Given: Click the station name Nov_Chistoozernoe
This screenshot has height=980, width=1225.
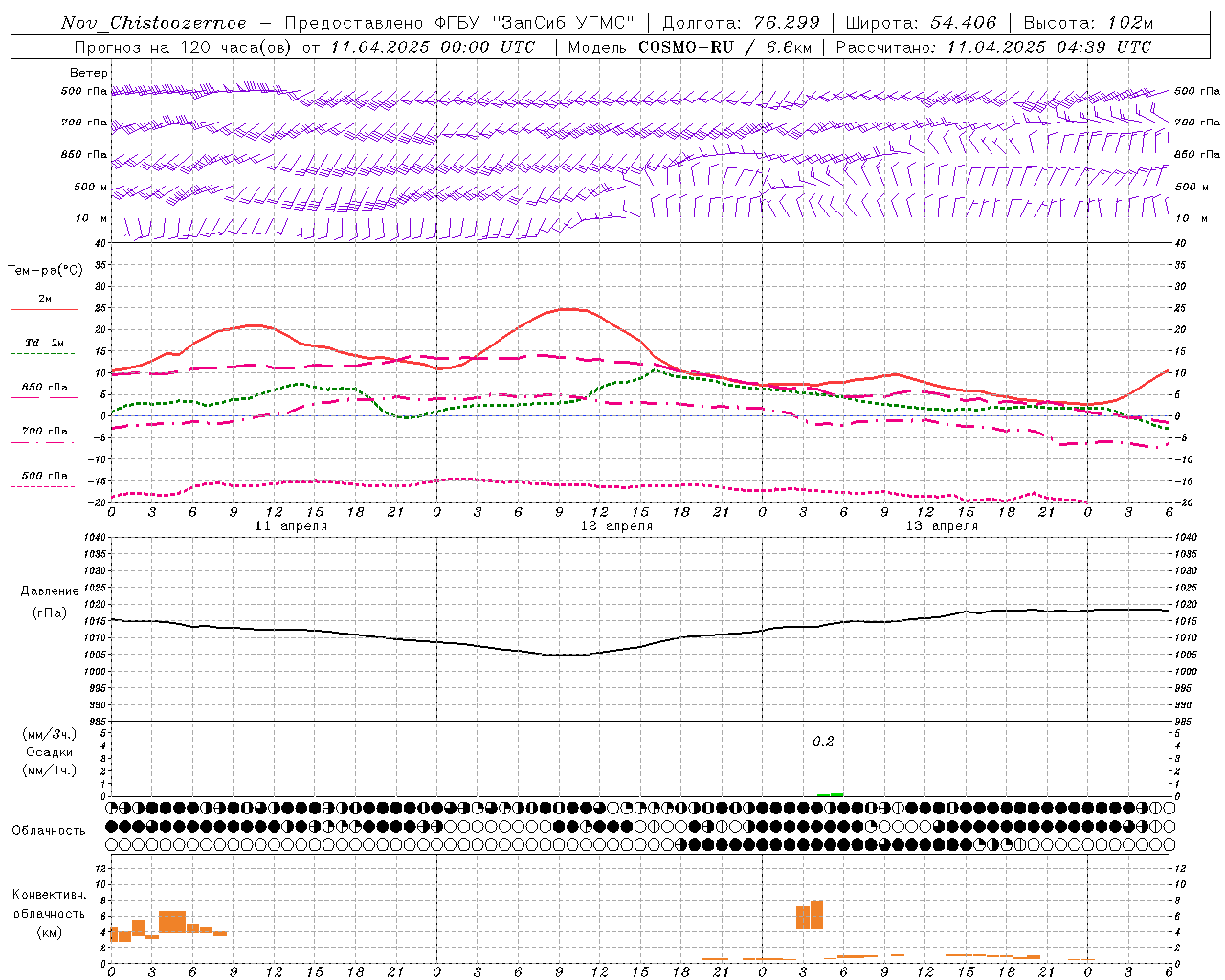Looking at the screenshot, I should click(153, 23).
